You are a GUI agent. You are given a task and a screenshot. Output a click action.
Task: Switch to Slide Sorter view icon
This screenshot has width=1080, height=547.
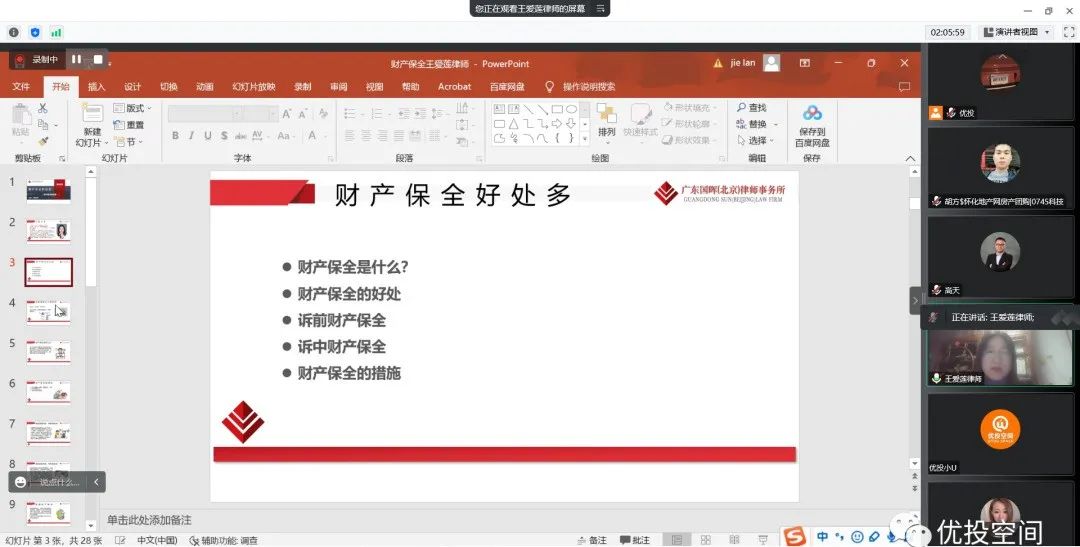click(705, 540)
